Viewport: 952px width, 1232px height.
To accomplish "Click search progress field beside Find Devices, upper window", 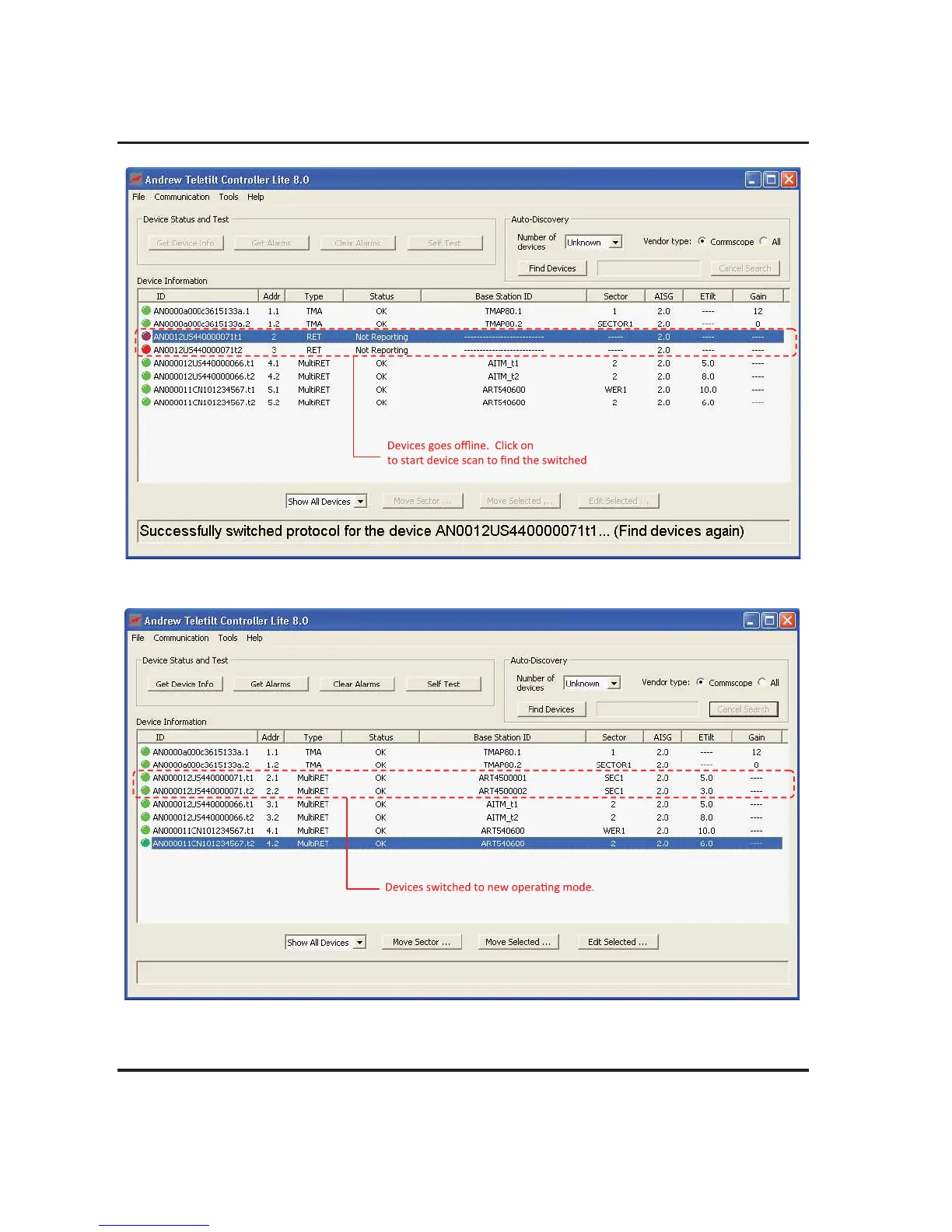I will point(649,268).
